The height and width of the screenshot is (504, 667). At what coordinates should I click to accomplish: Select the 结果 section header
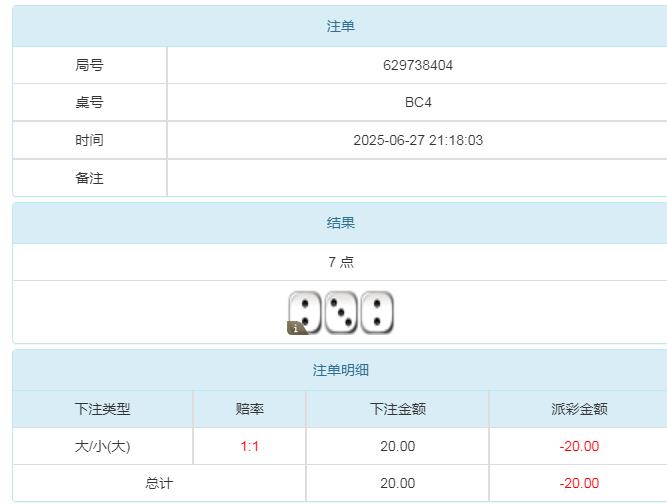pos(340,223)
